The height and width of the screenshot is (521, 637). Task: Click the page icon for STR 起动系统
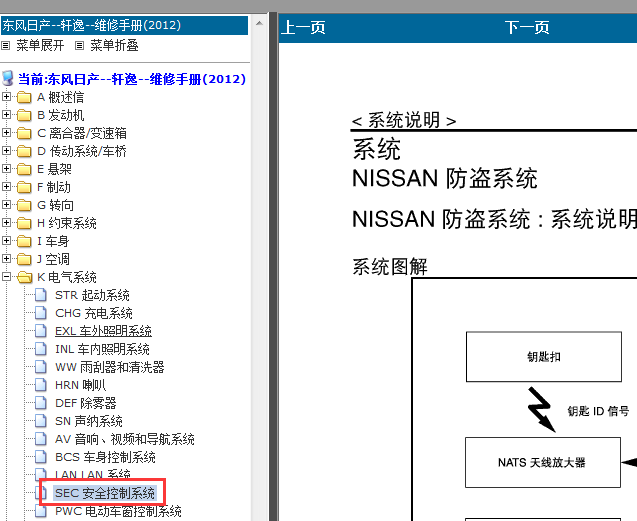tap(41, 295)
